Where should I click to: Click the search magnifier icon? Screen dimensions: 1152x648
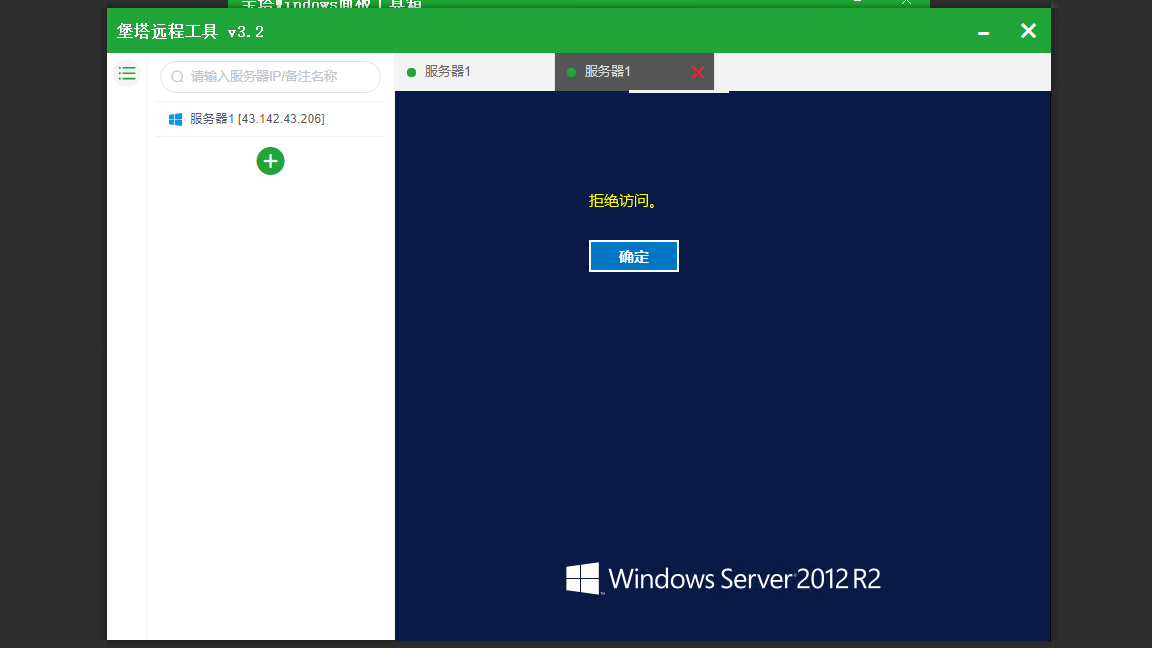[177, 76]
